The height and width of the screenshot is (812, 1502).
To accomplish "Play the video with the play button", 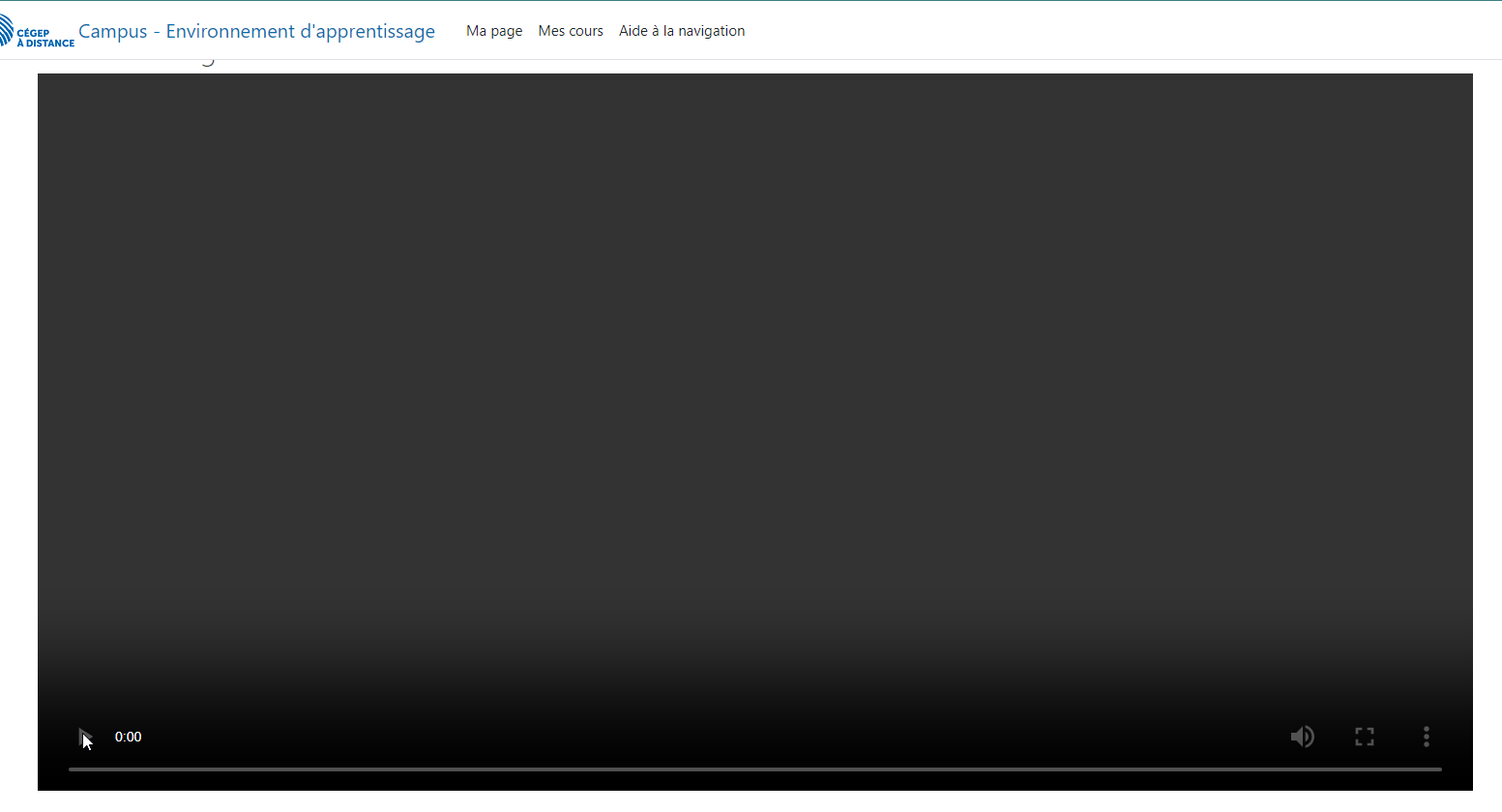I will (x=85, y=738).
